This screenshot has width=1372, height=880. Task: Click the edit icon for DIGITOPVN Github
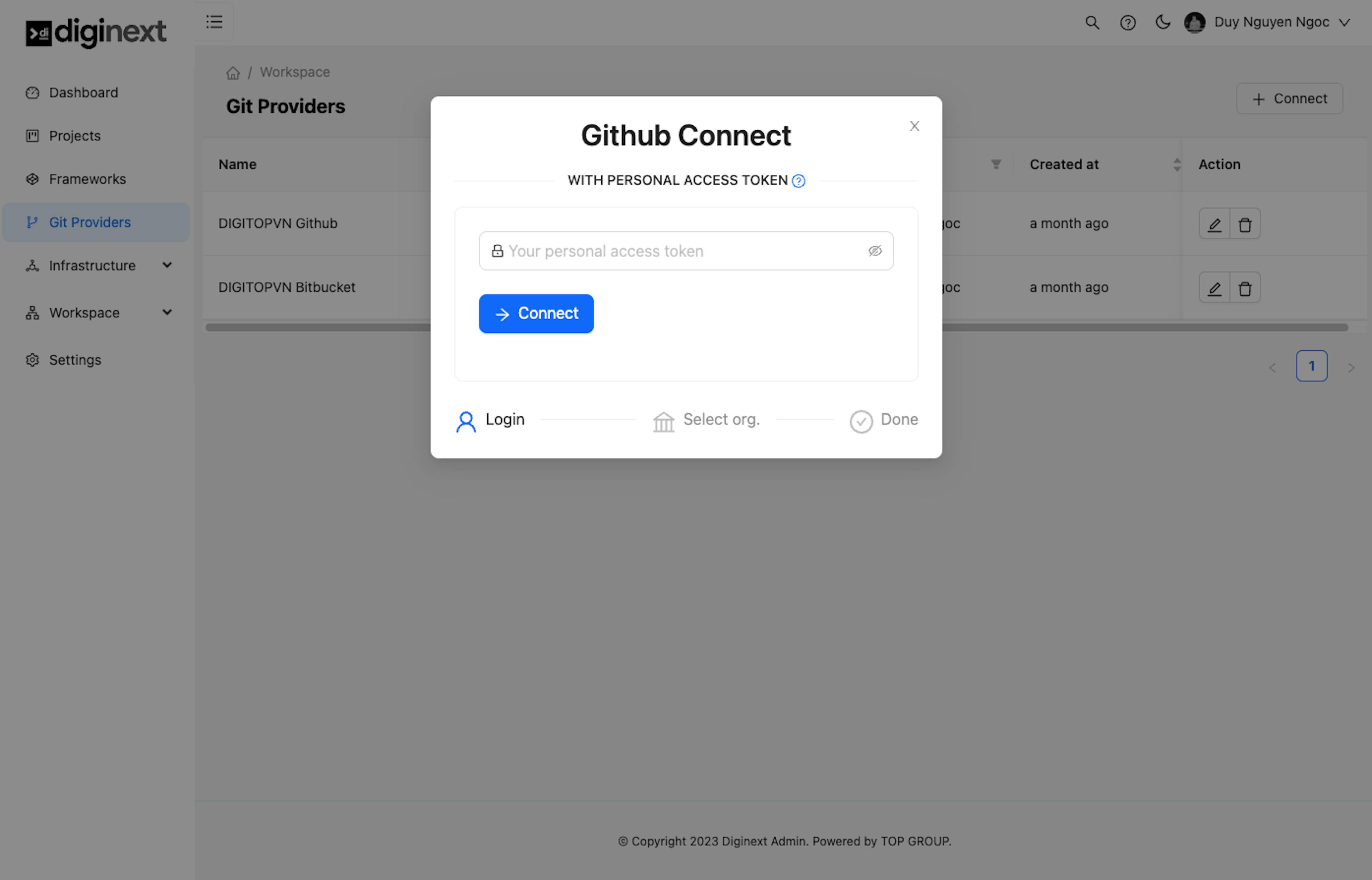click(x=1214, y=223)
